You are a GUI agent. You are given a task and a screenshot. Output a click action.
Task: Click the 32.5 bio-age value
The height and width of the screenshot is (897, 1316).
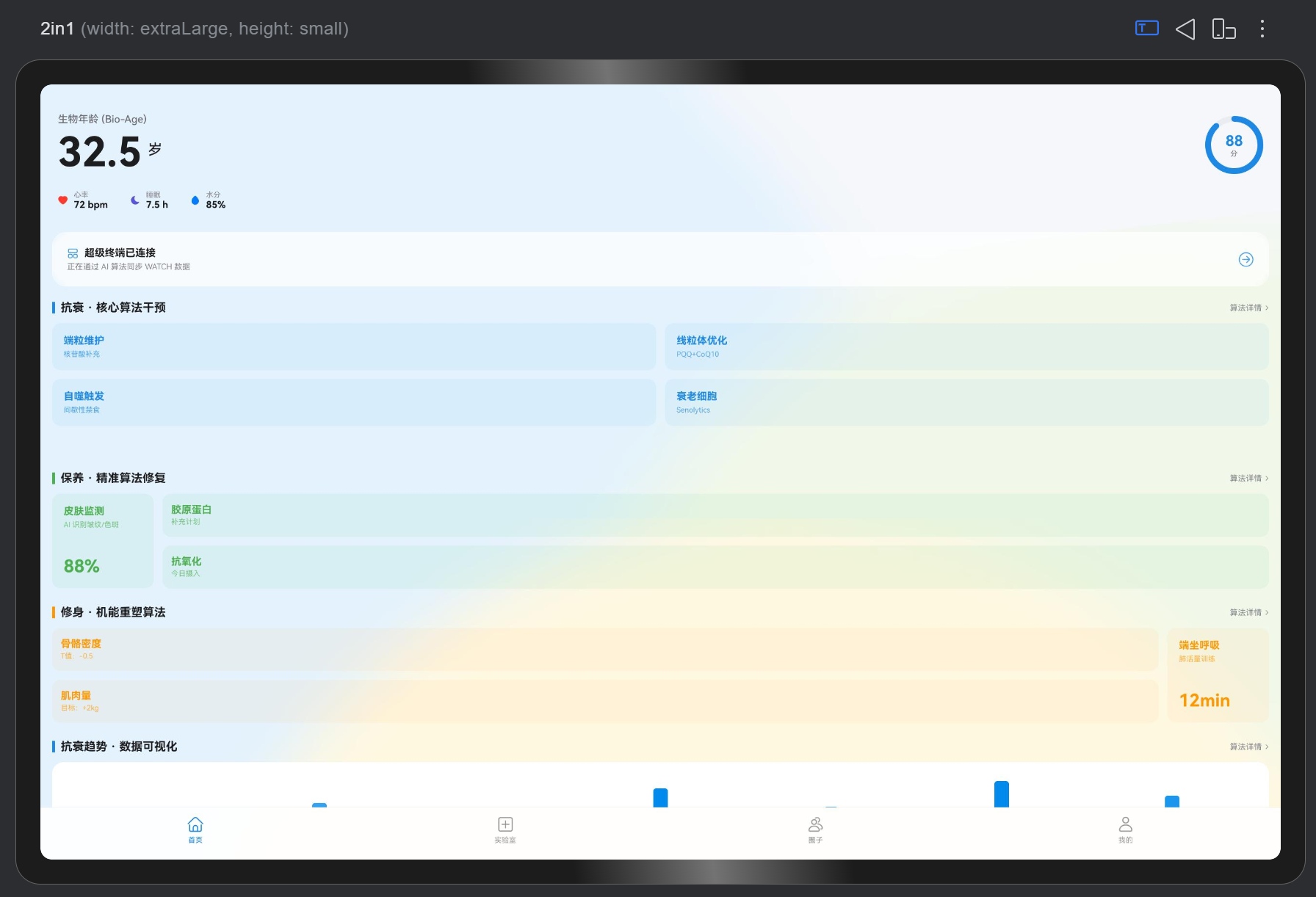100,152
